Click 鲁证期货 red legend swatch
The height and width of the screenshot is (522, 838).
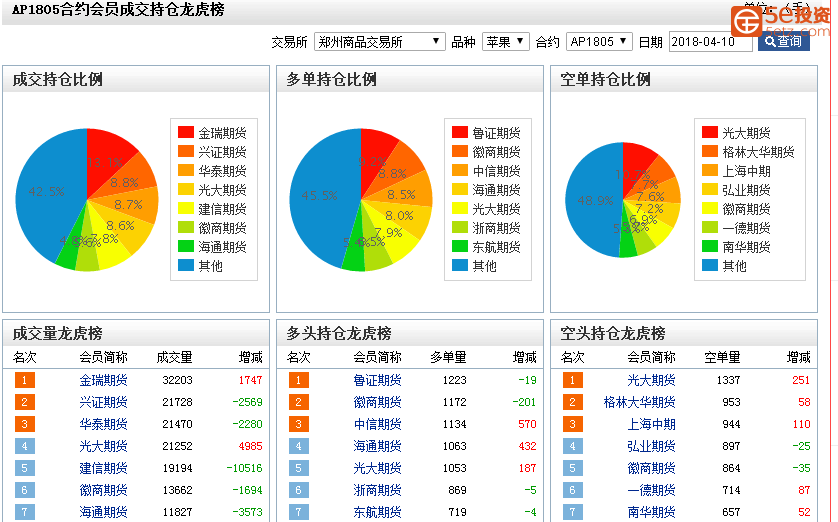[x=460, y=132]
